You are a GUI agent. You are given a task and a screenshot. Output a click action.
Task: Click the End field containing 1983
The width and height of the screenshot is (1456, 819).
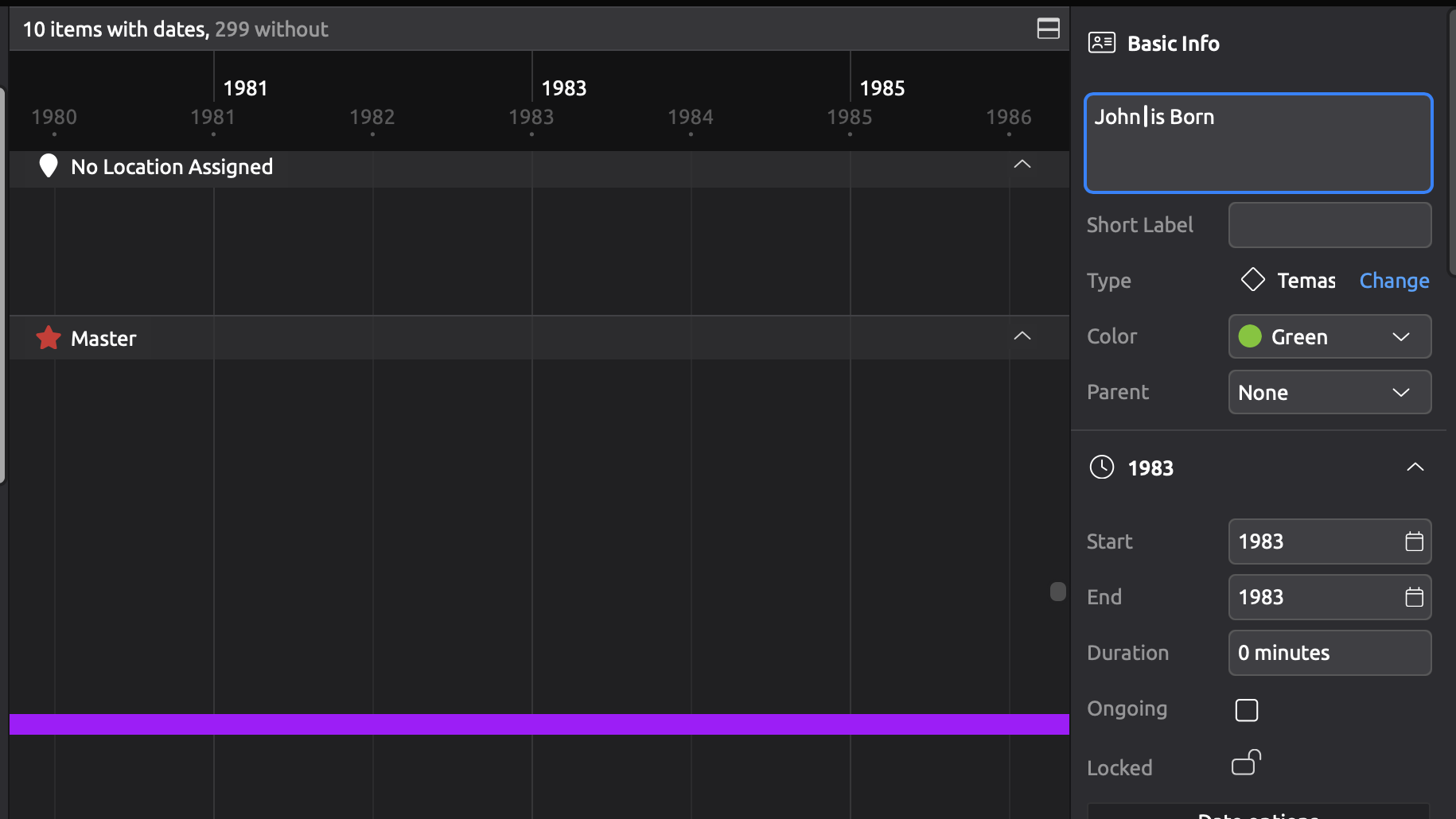coord(1329,597)
